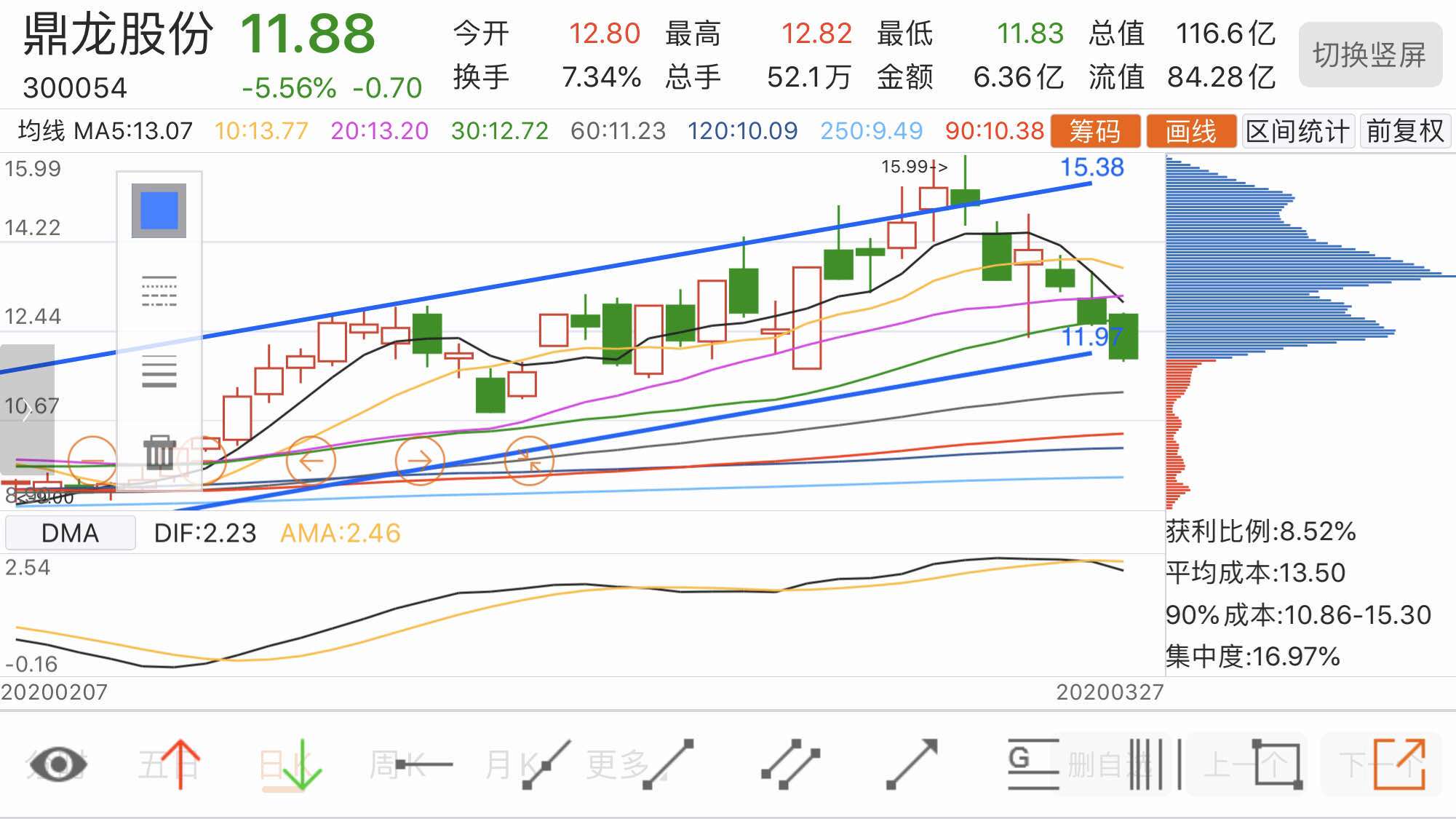
Task: Tap the 15.99 high price marker
Action: pos(914,167)
